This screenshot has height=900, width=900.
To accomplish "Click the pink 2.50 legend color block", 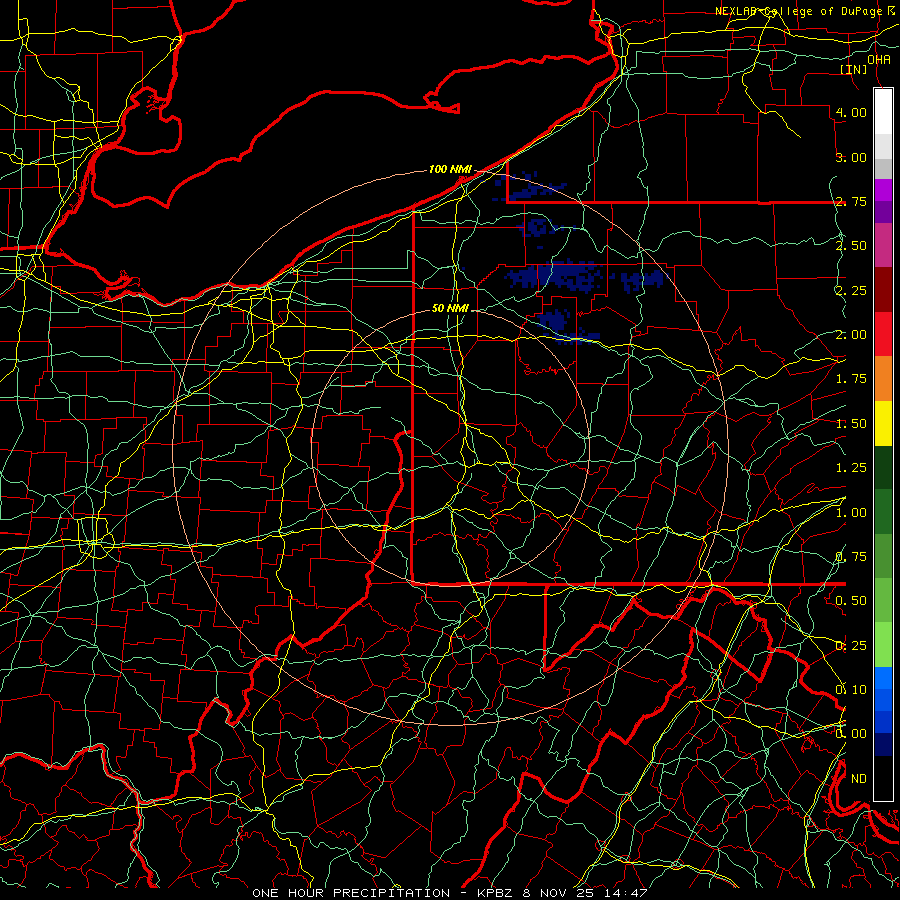I will point(883,245).
